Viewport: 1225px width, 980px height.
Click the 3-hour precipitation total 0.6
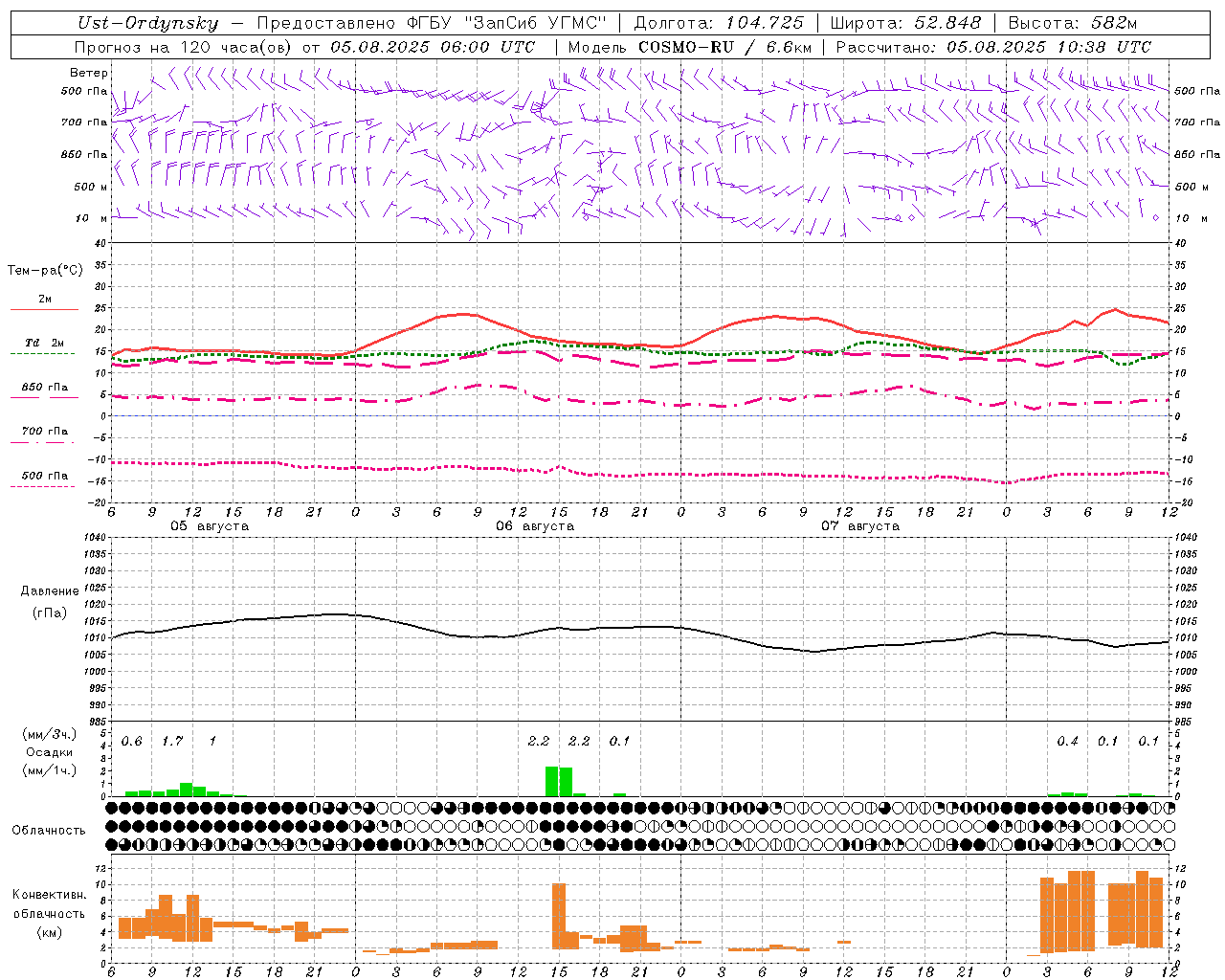tap(131, 742)
